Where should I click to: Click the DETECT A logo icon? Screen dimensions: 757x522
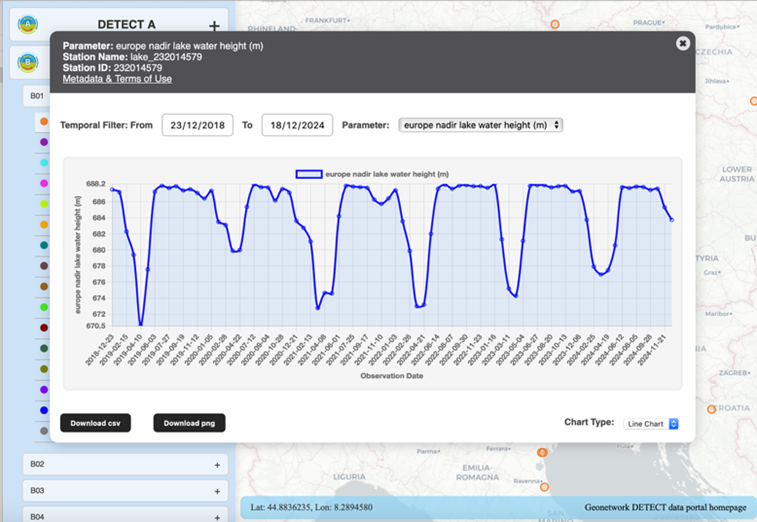tap(29, 25)
